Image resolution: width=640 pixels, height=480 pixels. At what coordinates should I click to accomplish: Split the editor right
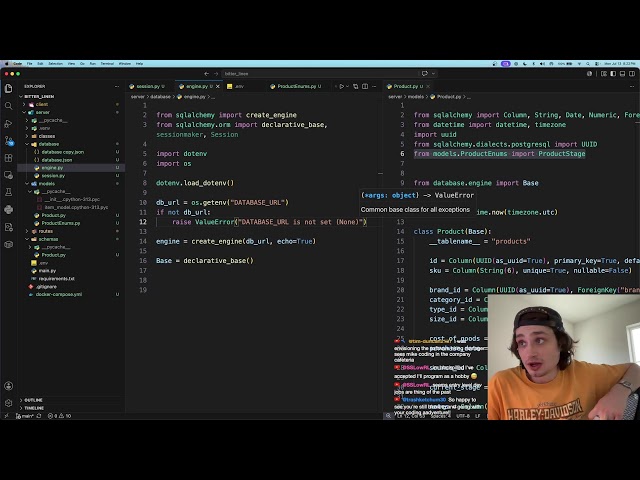click(365, 87)
